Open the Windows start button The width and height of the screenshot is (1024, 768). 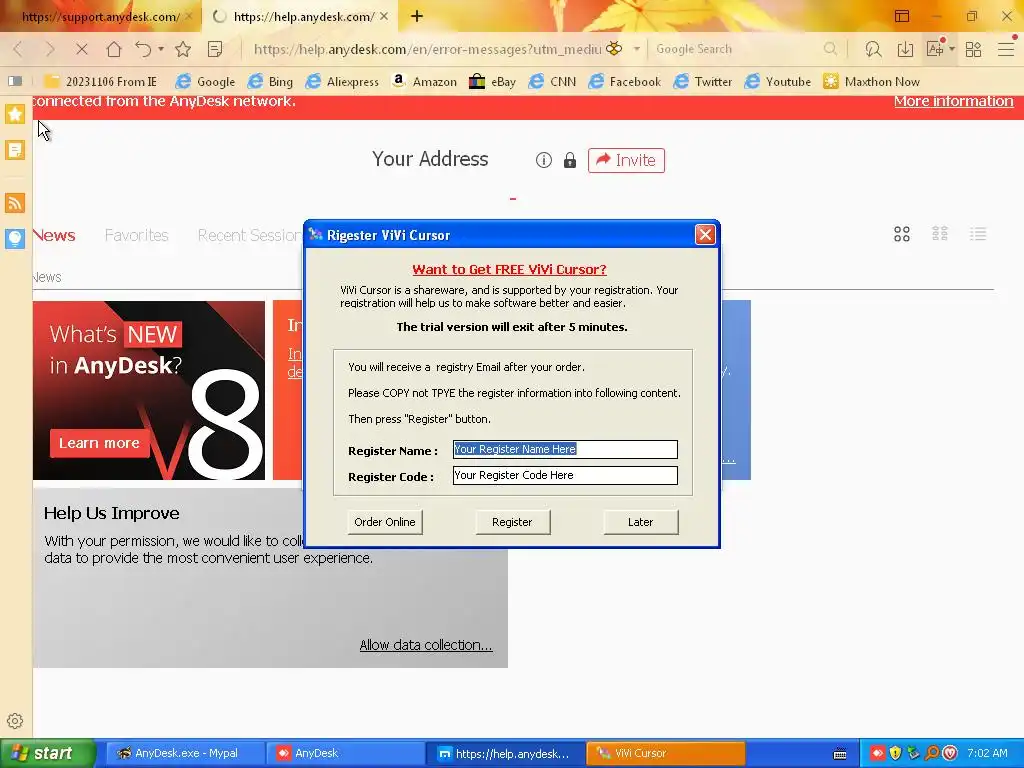pos(48,753)
